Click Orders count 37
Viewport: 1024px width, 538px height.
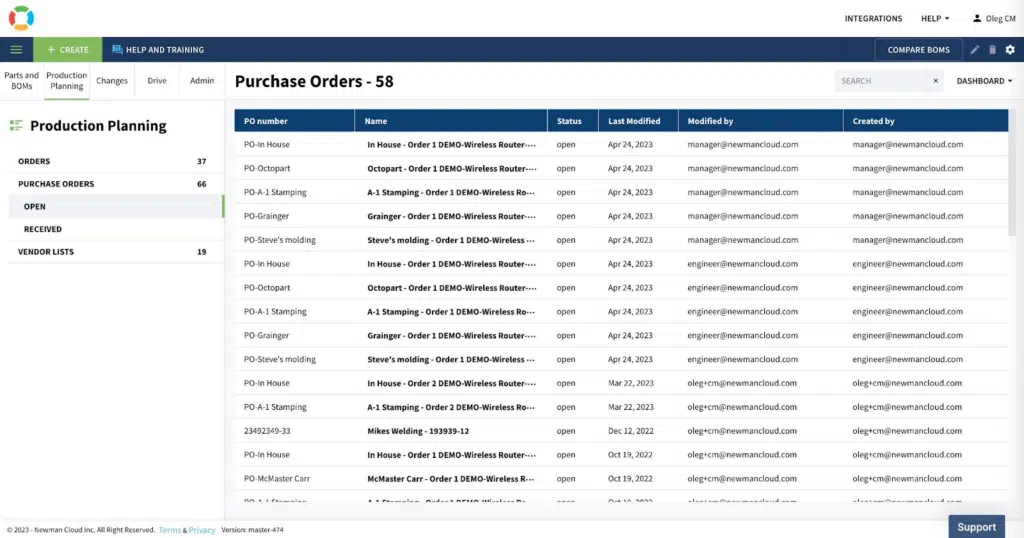point(202,161)
